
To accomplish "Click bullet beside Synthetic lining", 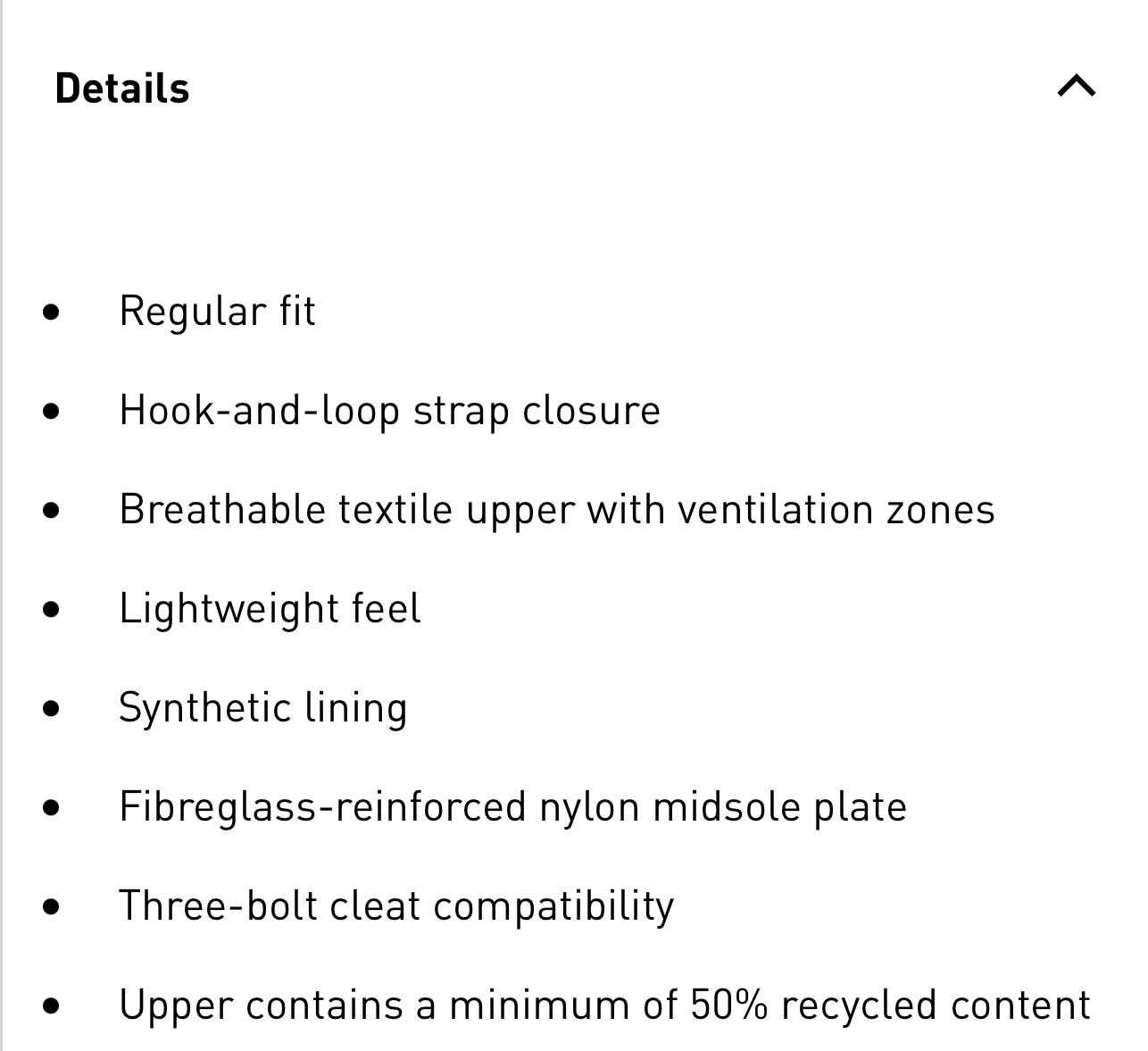I will tap(52, 709).
